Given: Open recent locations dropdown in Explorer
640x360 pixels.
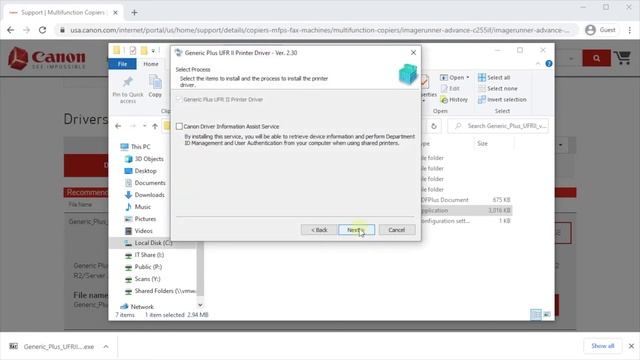Looking at the screenshot, I should (x=144, y=126).
